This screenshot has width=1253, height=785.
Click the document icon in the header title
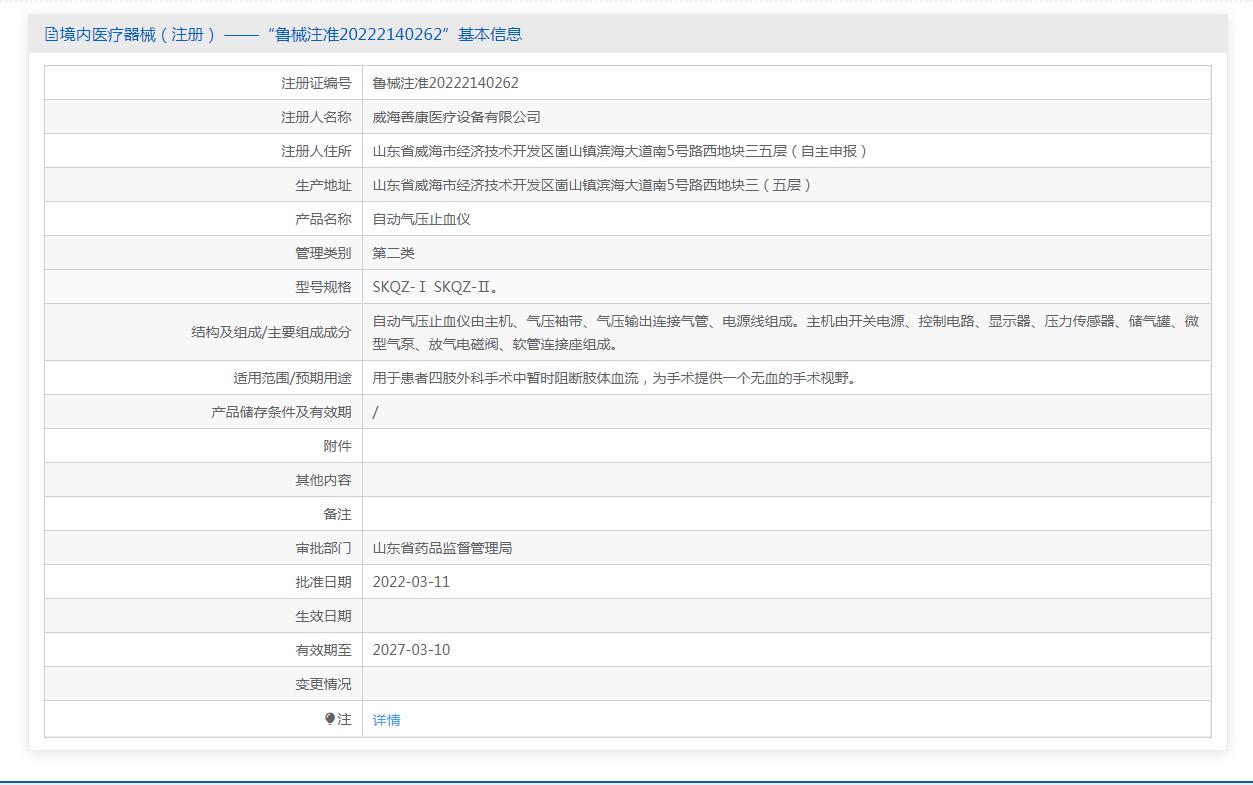52,34
